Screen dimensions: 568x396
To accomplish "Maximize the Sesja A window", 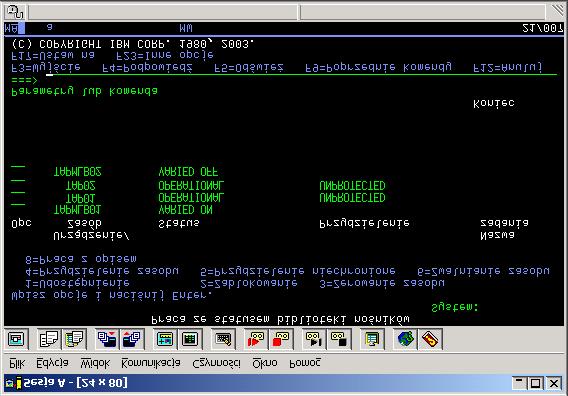I will click(535, 383).
